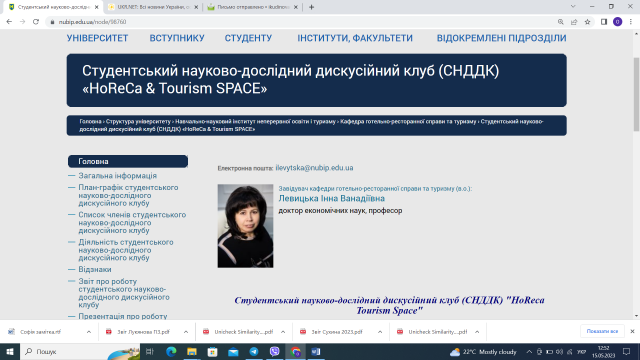Expand options for last Unicheck Similarity download

477,332
